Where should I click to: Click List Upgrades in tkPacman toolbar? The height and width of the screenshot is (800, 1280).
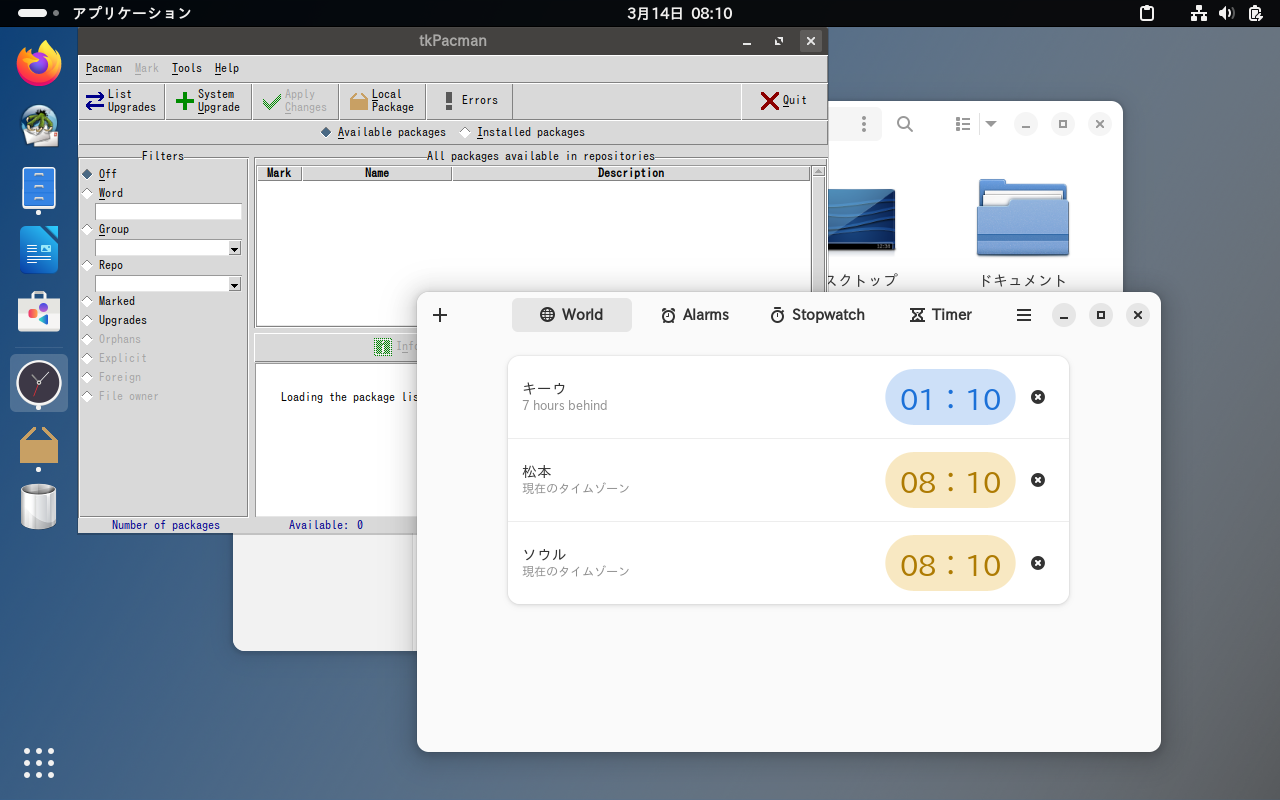click(x=122, y=101)
